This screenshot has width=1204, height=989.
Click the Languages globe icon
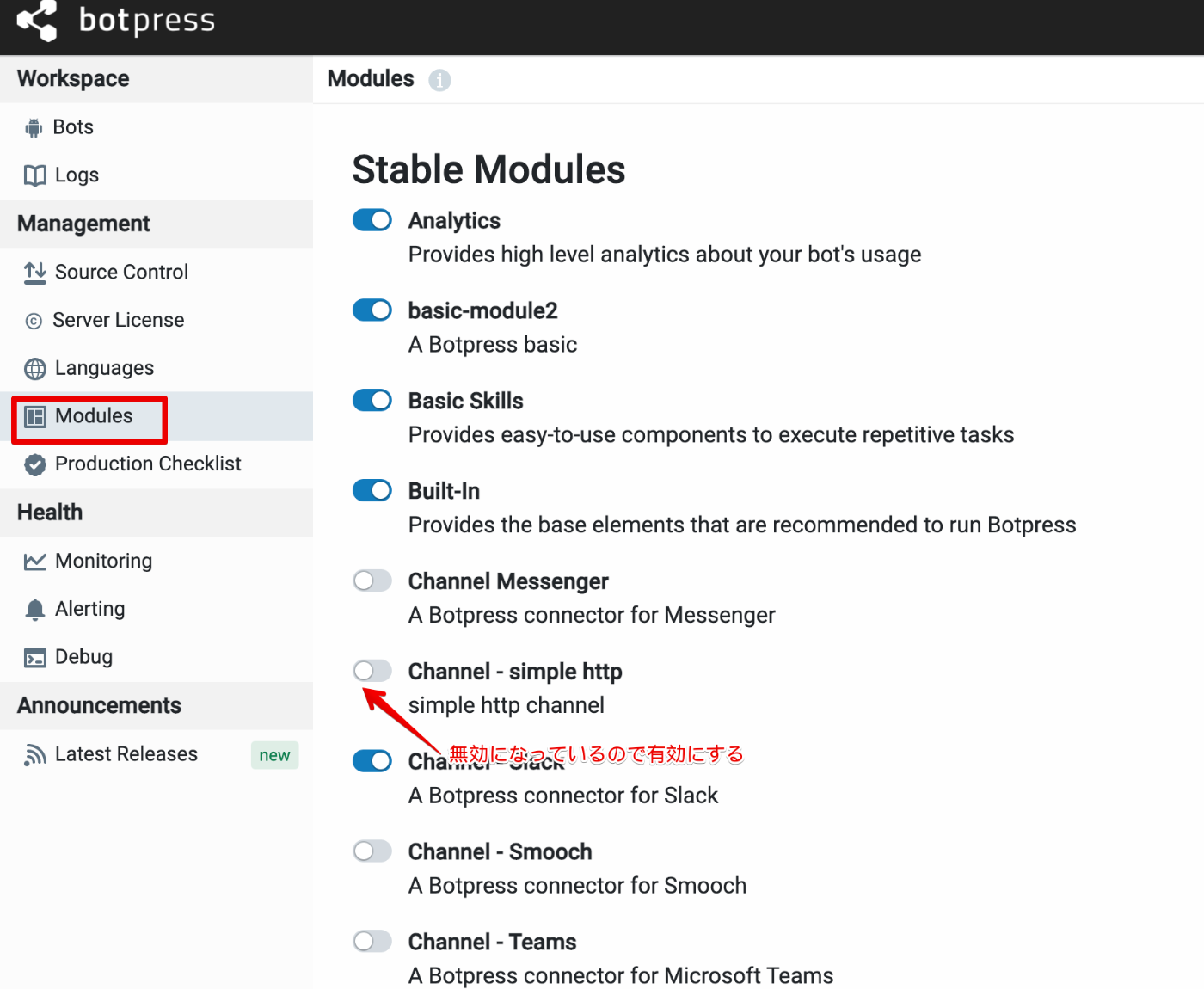click(35, 369)
